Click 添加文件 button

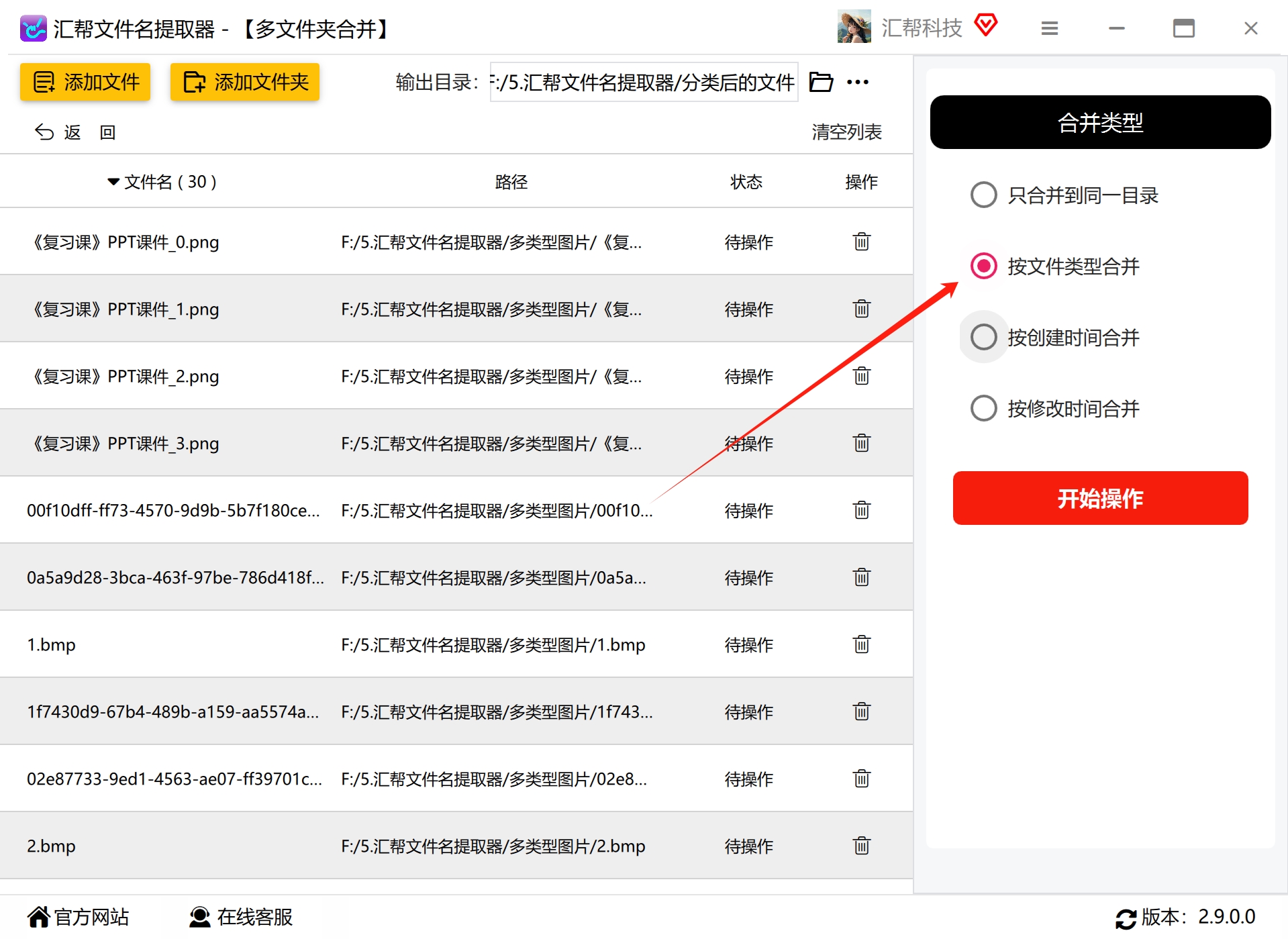click(85, 82)
